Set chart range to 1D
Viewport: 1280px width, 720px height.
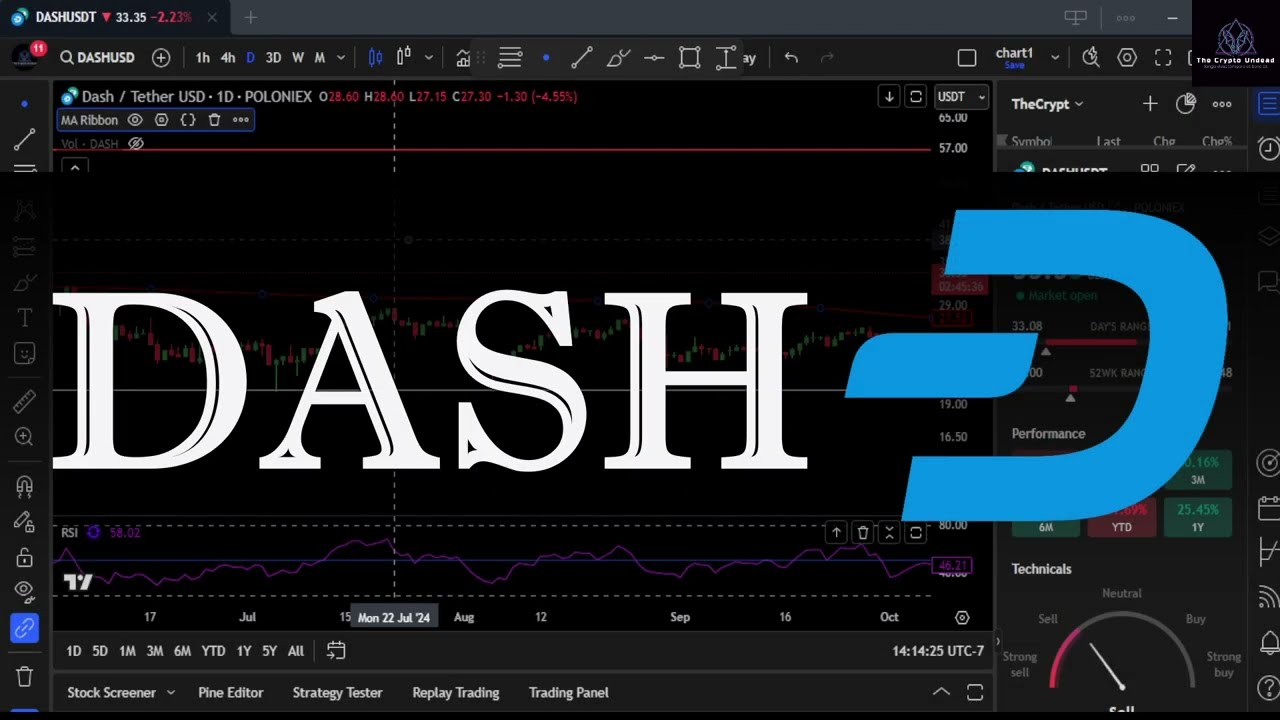point(74,651)
